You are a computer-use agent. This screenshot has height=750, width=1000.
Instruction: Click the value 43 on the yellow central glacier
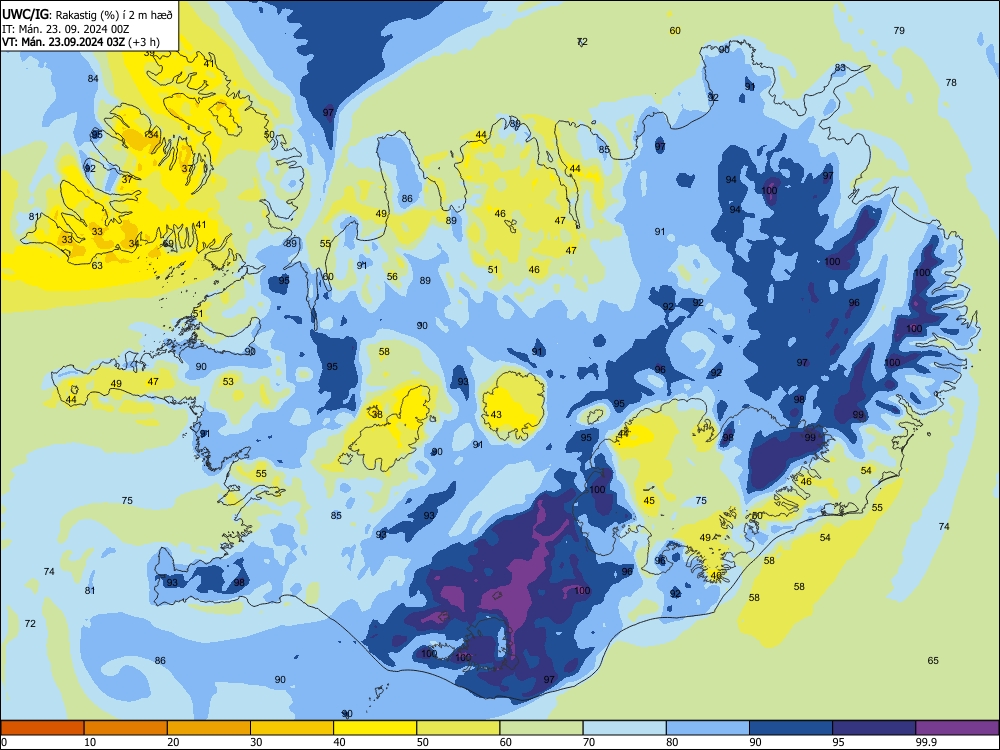coord(496,415)
